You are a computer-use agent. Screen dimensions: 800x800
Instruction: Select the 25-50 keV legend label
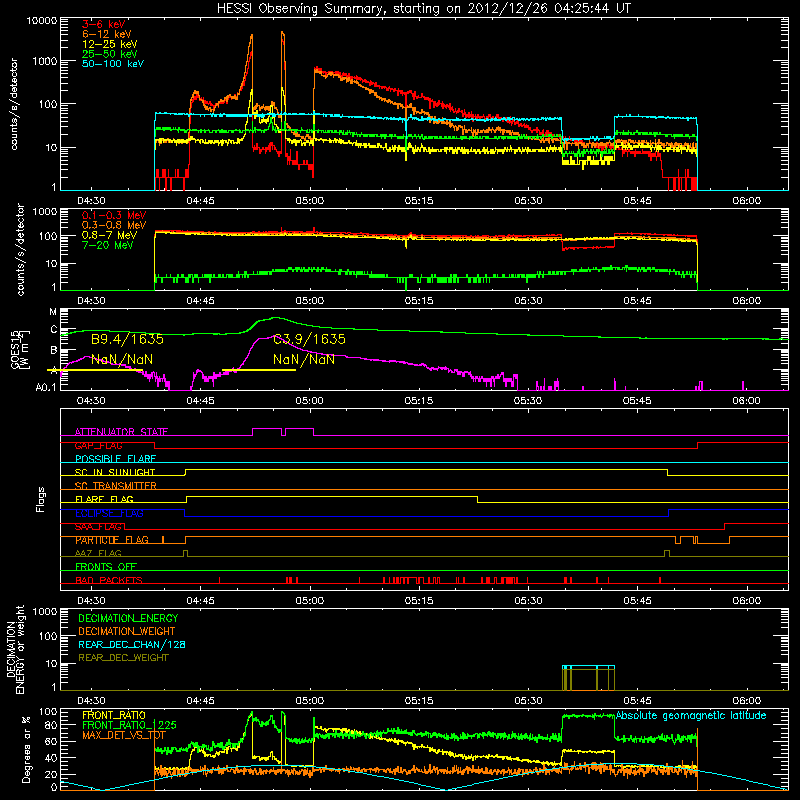point(109,54)
